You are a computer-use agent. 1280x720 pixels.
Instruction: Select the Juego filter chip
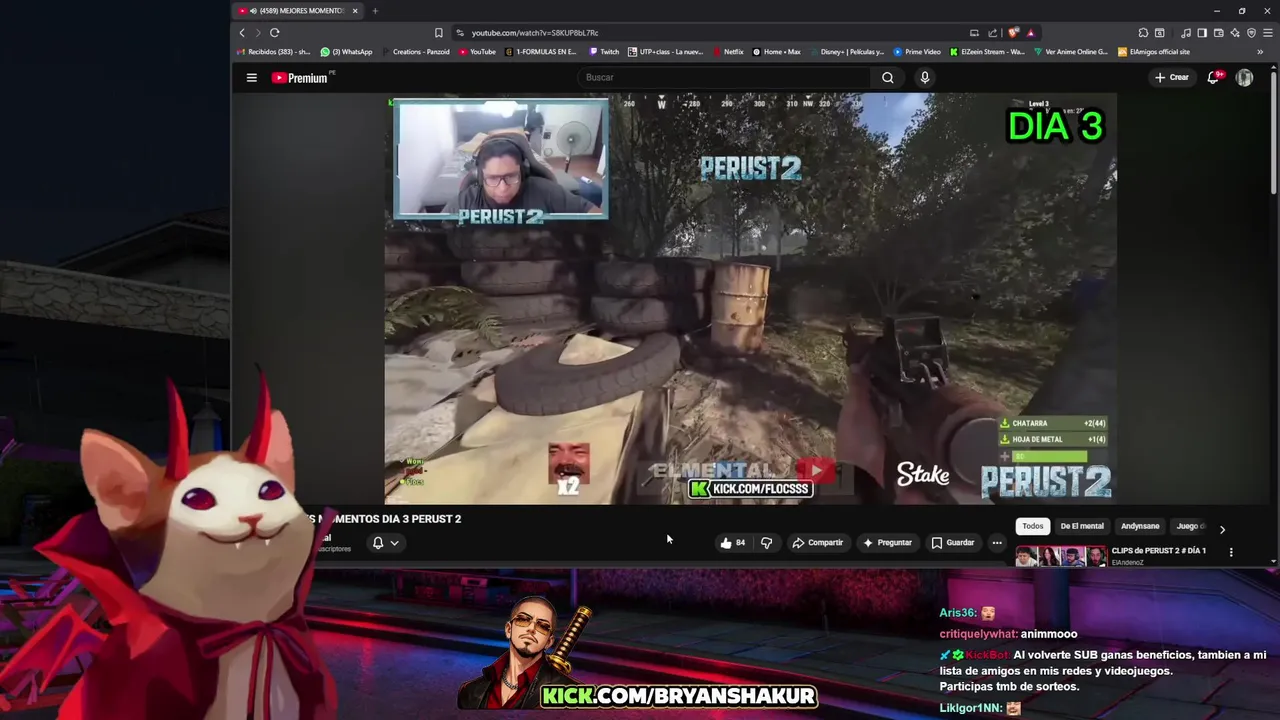point(1189,526)
